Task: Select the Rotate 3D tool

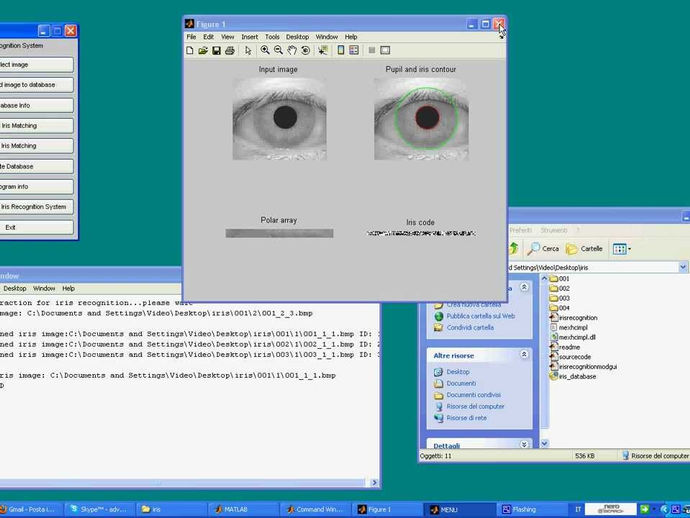Action: pos(305,50)
